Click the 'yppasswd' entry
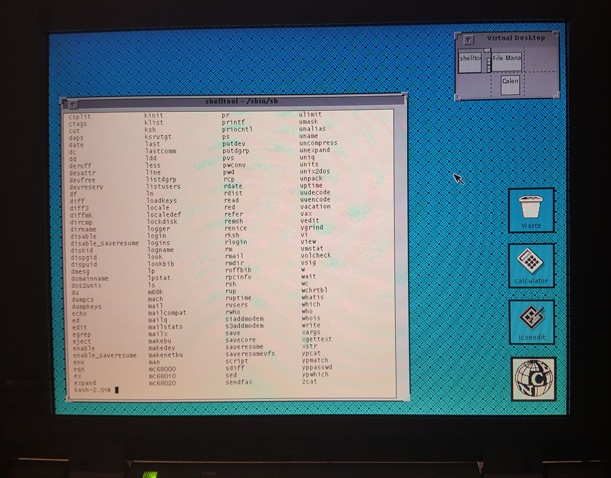 click(x=317, y=367)
